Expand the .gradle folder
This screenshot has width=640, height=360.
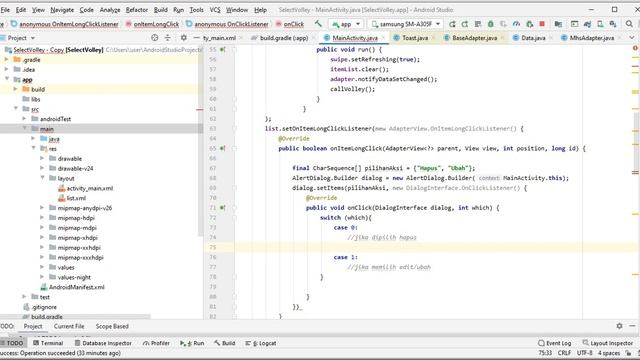click(x=7, y=60)
